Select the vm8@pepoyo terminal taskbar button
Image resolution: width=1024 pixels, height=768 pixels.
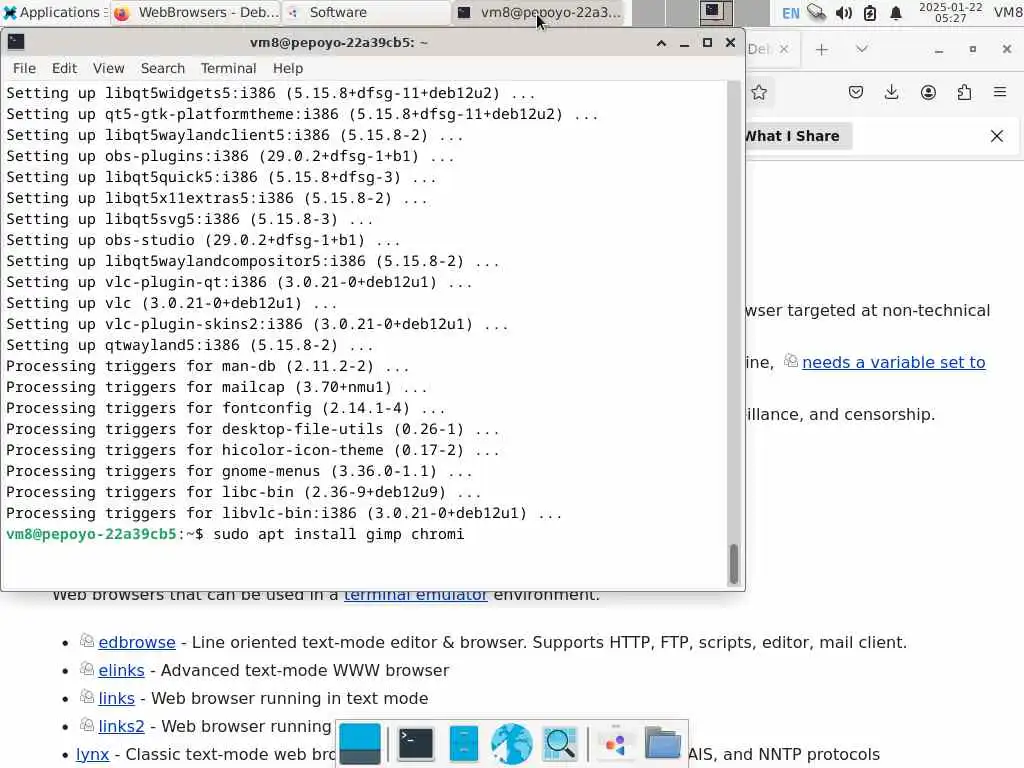[x=538, y=12]
